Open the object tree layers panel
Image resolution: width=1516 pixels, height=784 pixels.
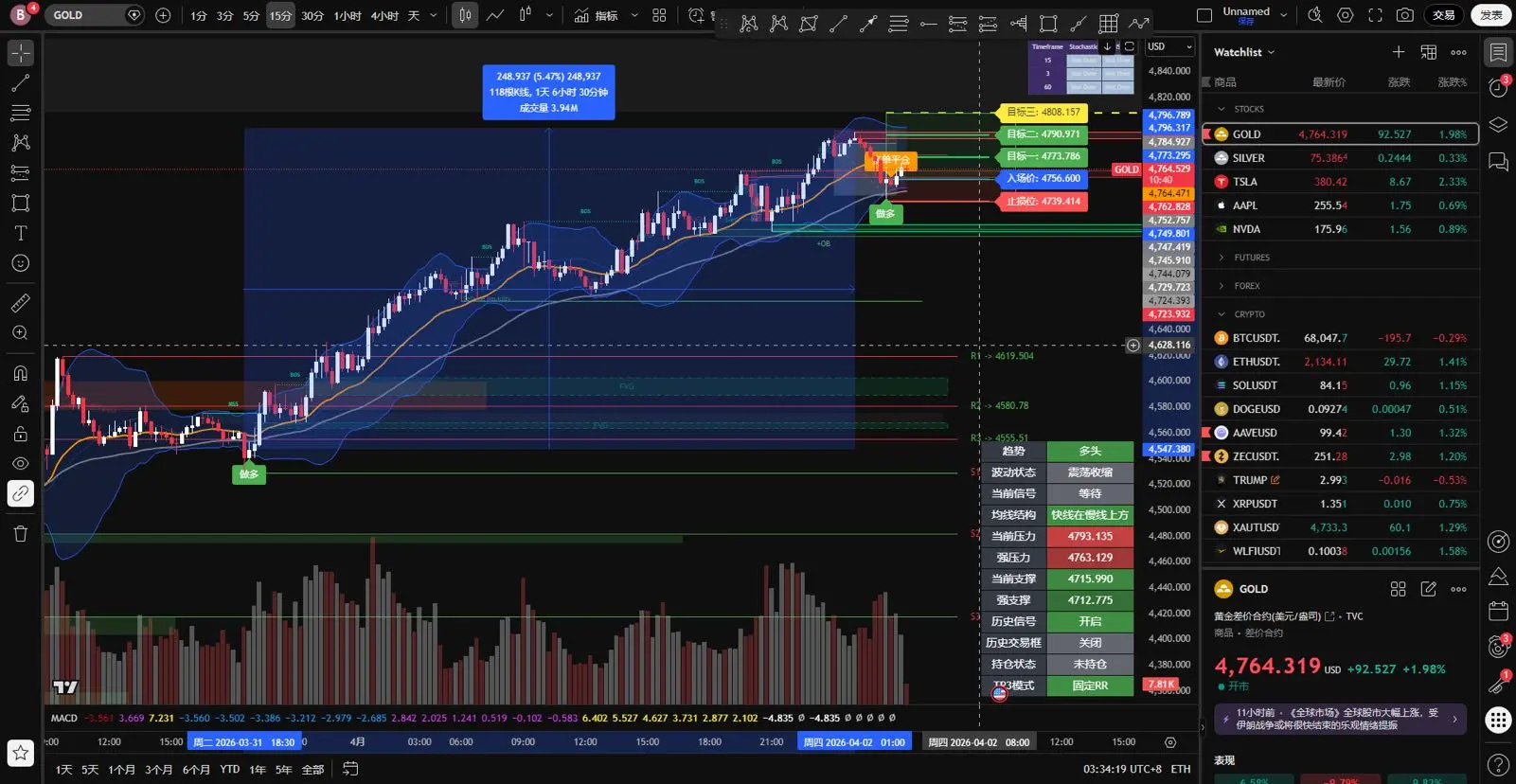click(1498, 125)
